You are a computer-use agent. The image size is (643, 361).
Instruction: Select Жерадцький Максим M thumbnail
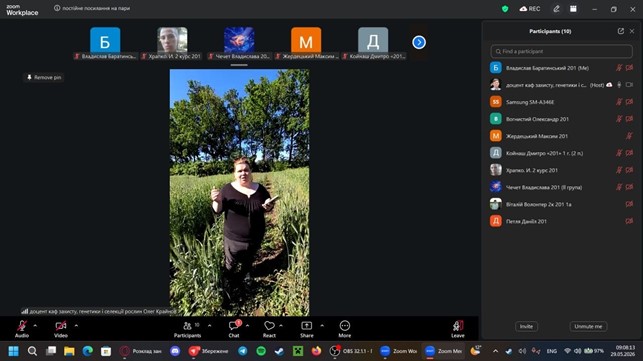point(306,43)
